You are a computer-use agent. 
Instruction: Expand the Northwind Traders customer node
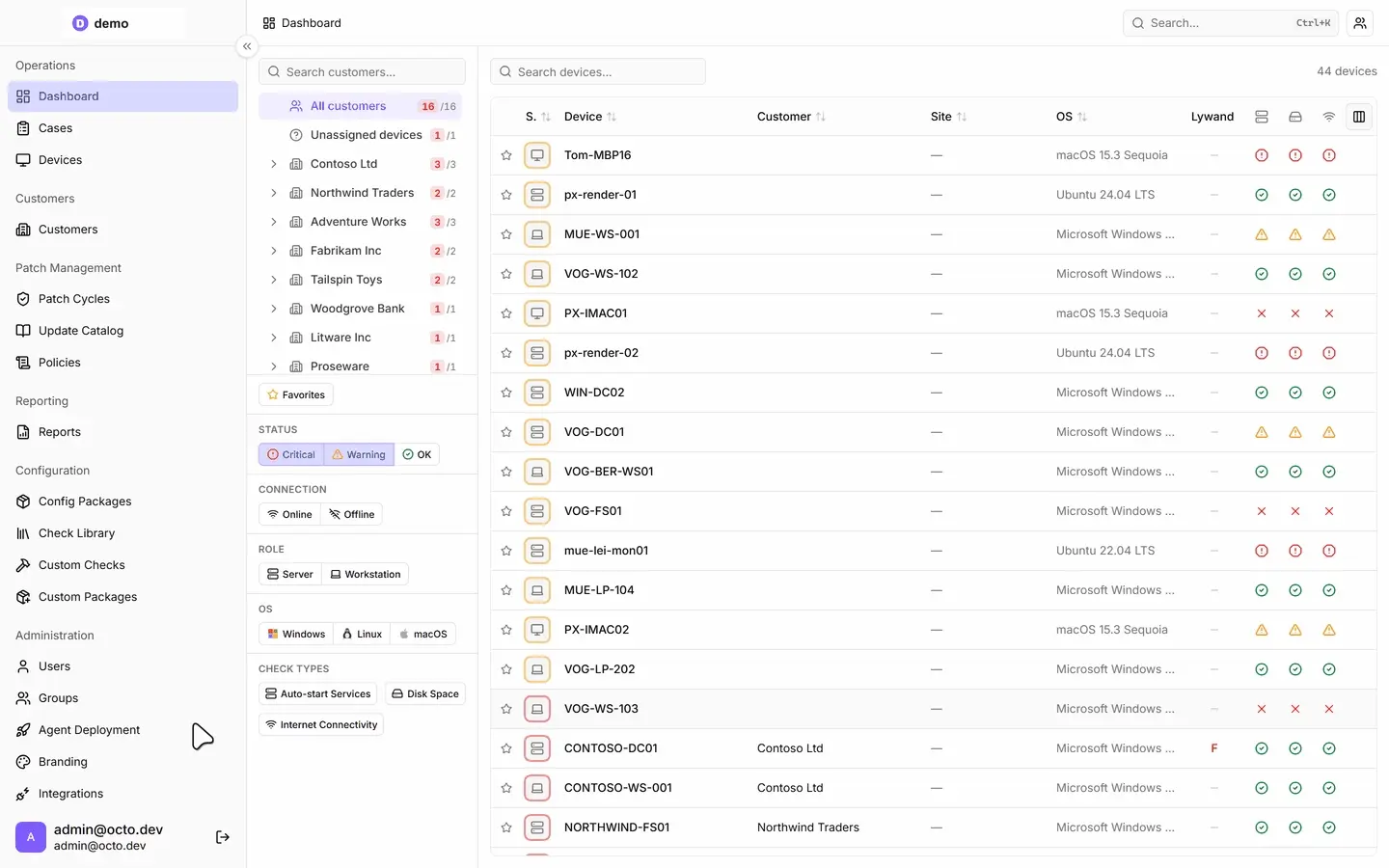coord(274,193)
